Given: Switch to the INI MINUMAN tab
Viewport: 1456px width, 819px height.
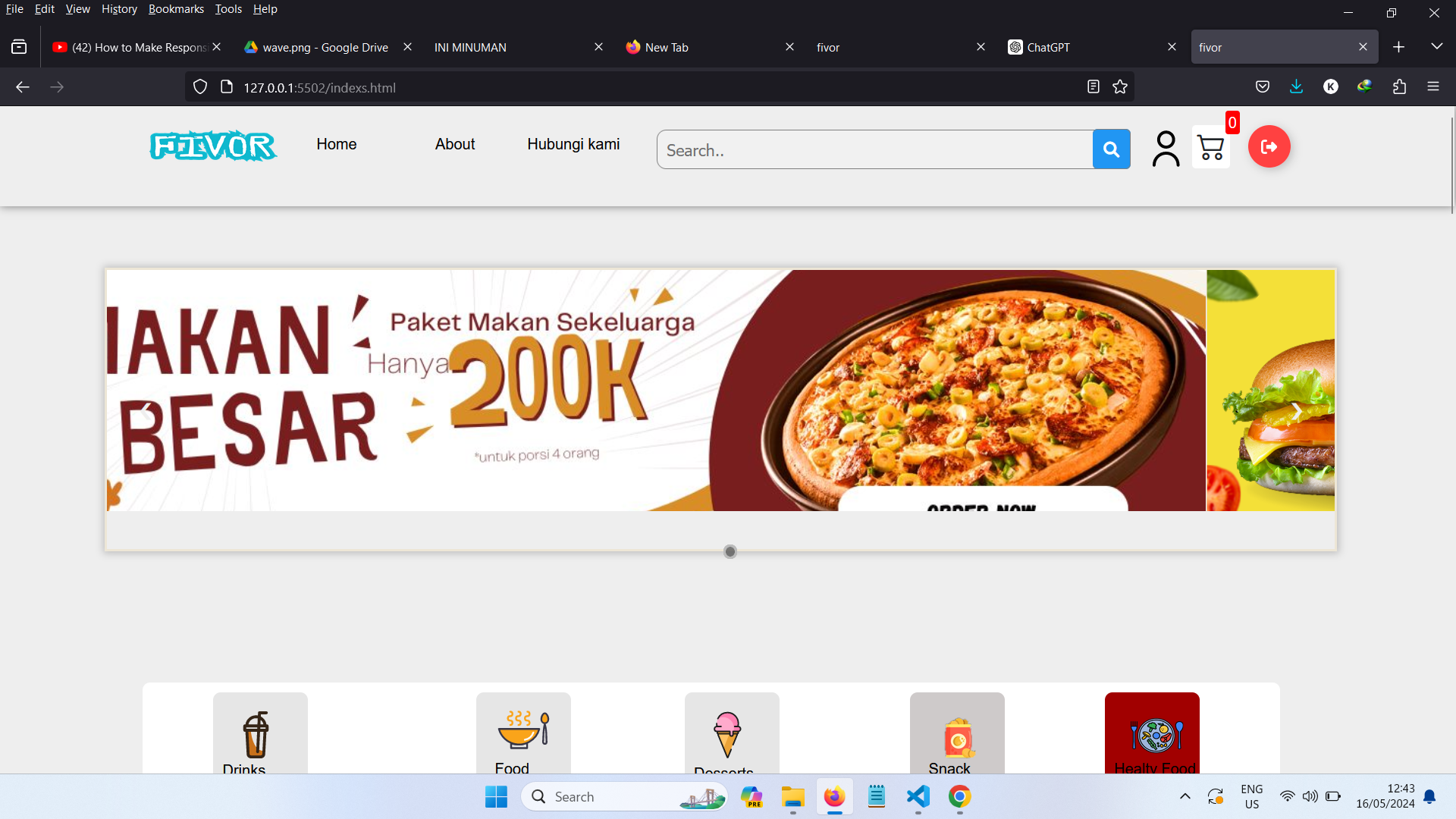Looking at the screenshot, I should point(508,47).
